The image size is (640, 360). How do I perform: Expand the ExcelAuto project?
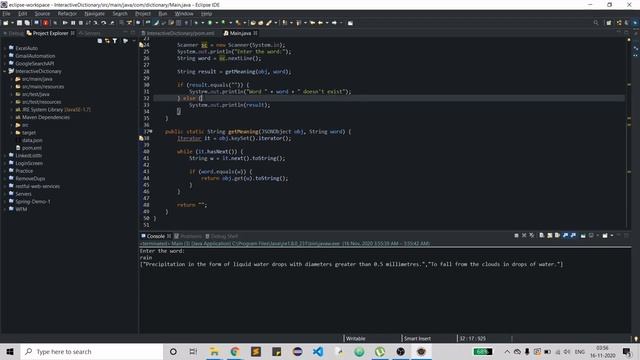point(5,48)
